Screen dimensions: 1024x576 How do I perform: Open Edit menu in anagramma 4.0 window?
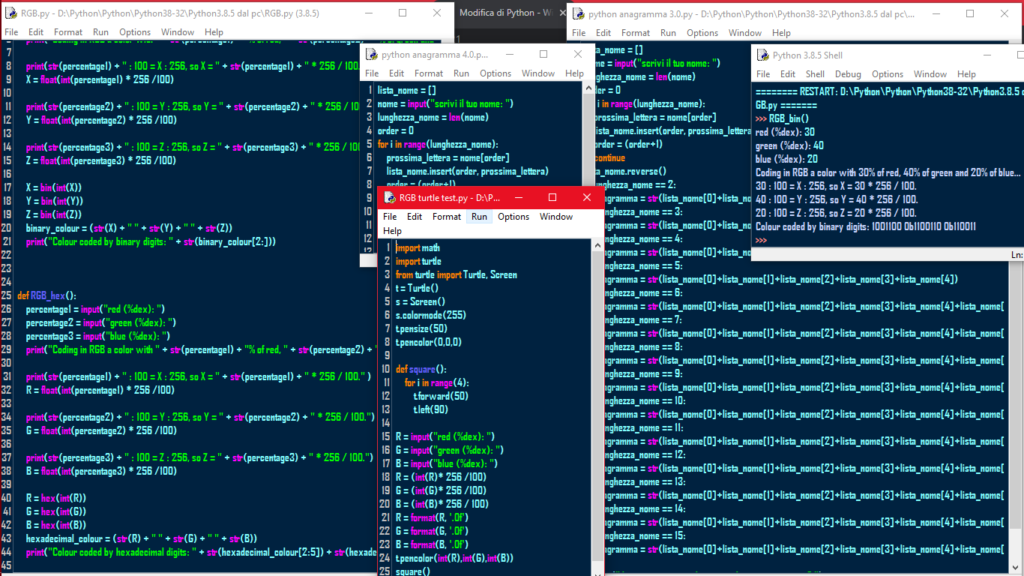tap(396, 74)
